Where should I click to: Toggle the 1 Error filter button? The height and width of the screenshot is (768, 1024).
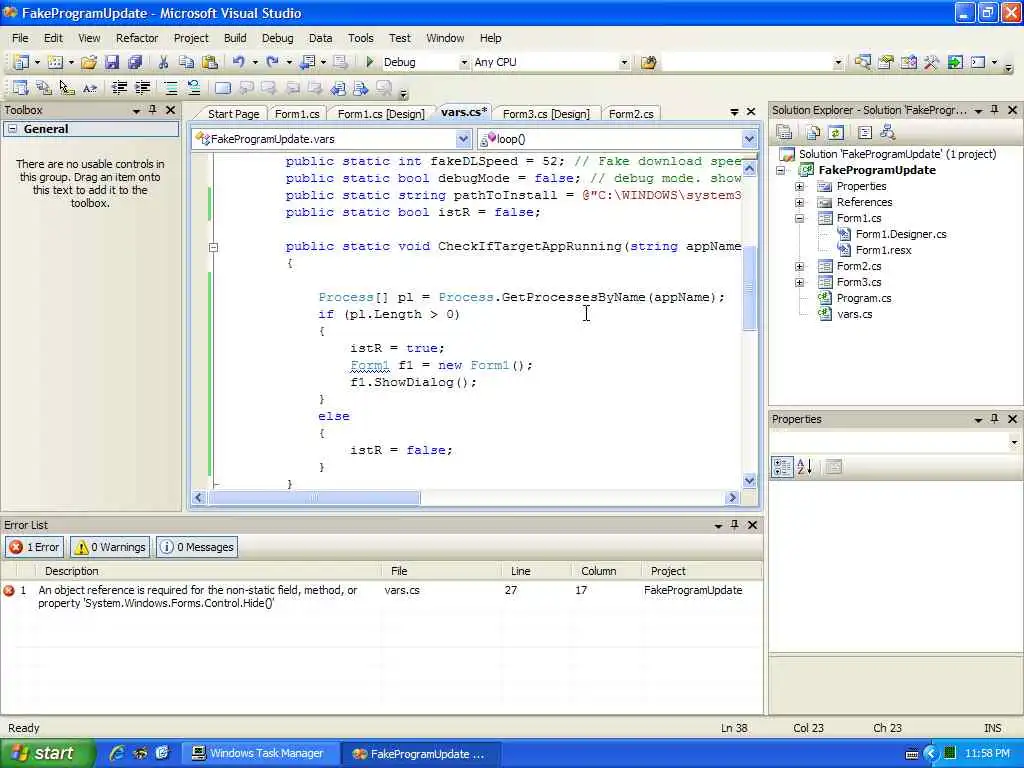tap(35, 547)
